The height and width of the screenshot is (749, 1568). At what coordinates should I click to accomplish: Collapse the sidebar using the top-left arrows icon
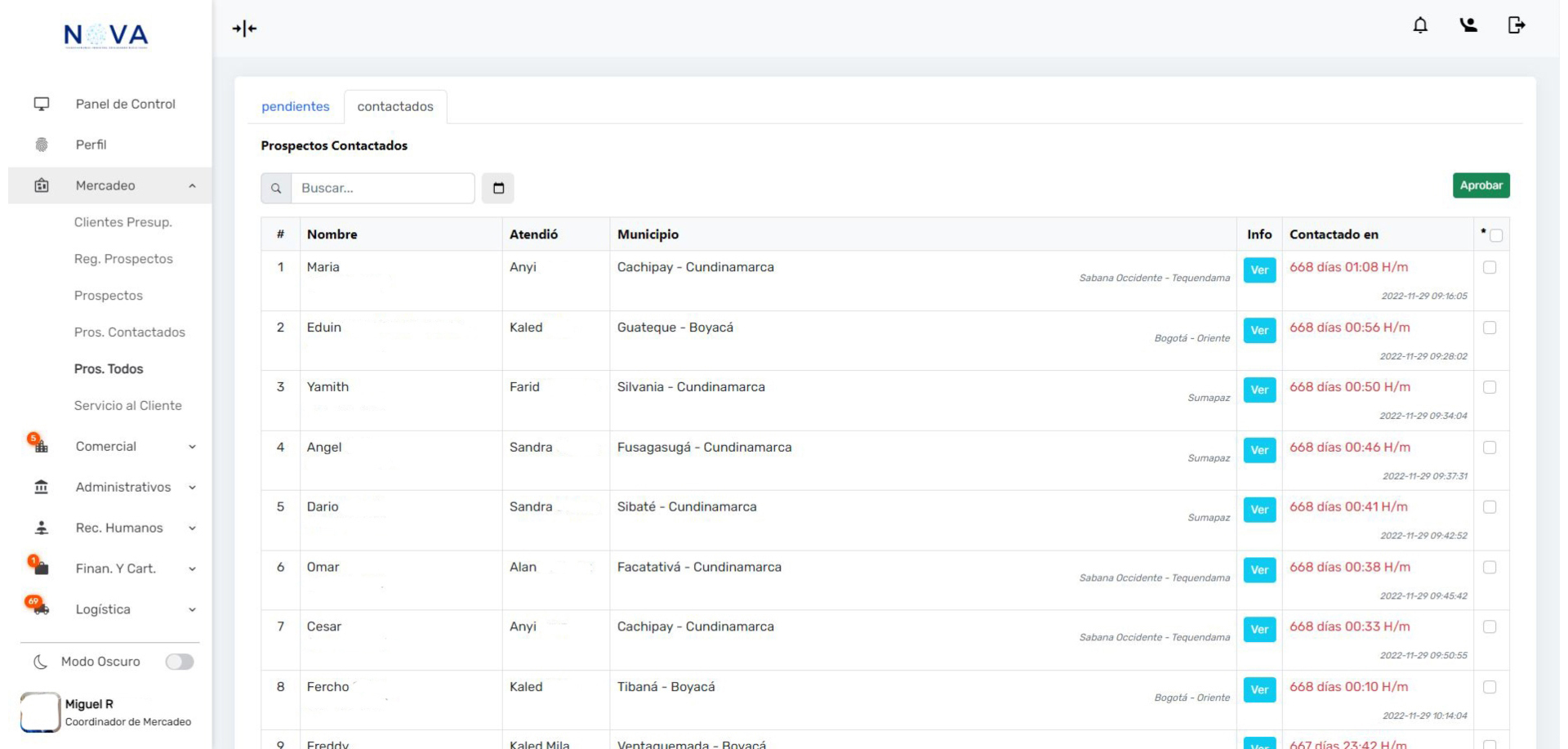244,29
